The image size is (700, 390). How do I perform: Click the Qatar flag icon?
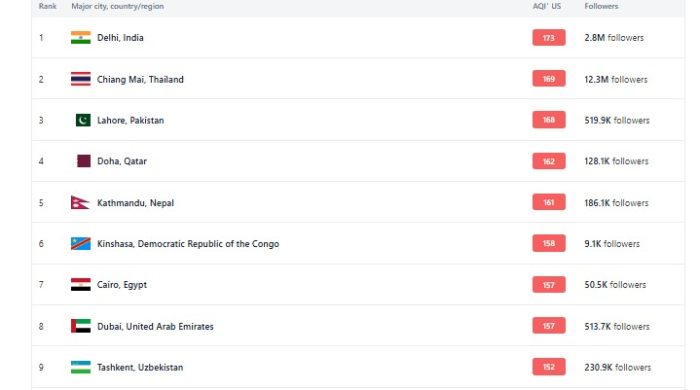(x=83, y=161)
